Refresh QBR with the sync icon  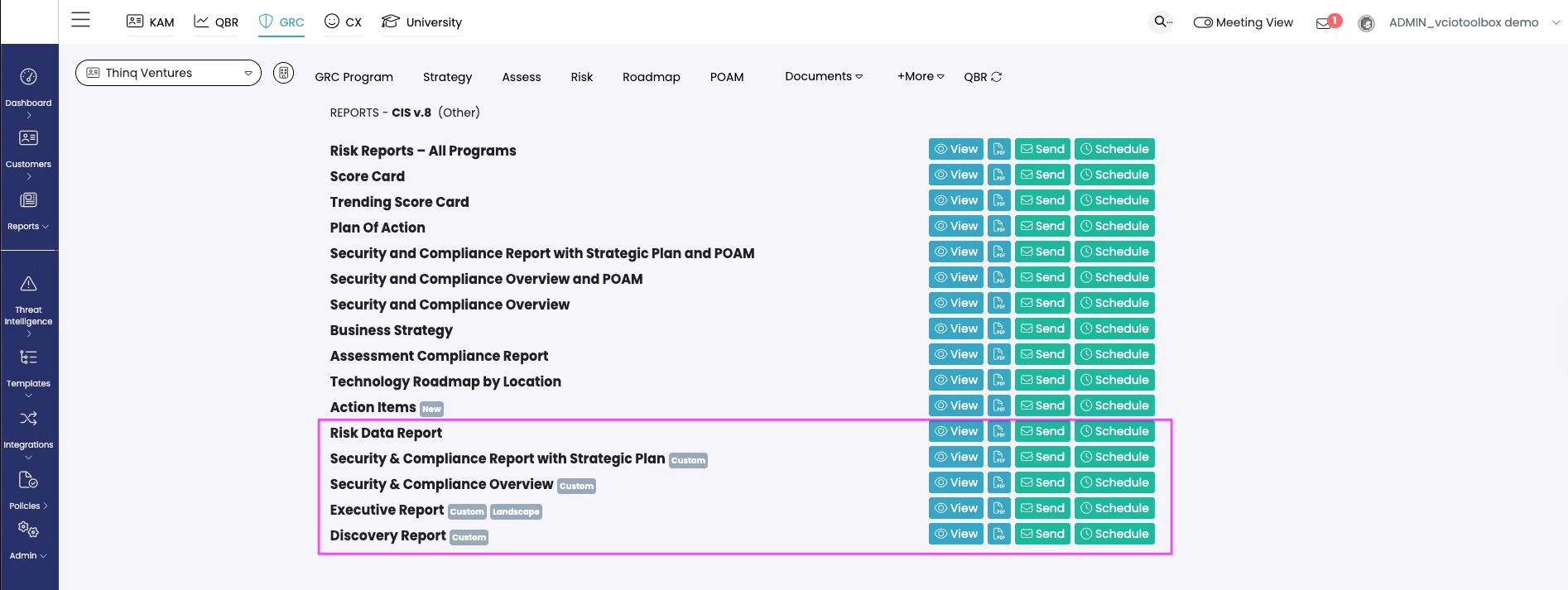(997, 77)
